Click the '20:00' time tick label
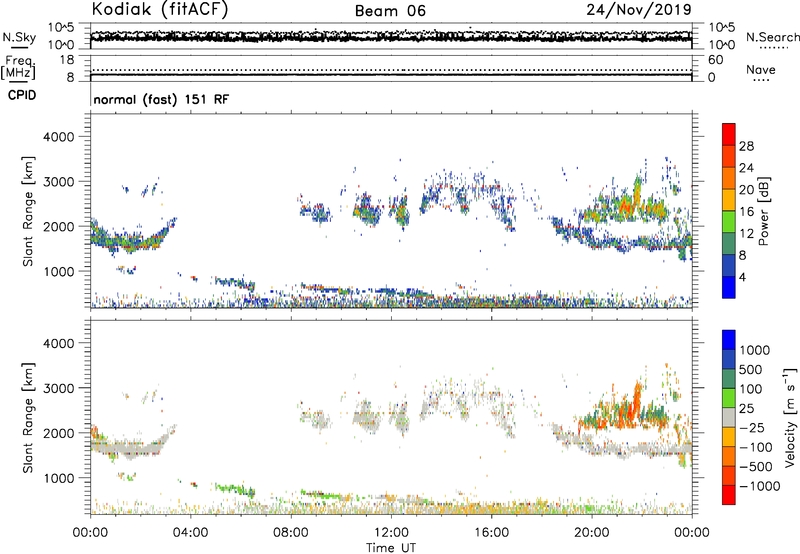Screen dimensions: 800x554 coord(592,533)
